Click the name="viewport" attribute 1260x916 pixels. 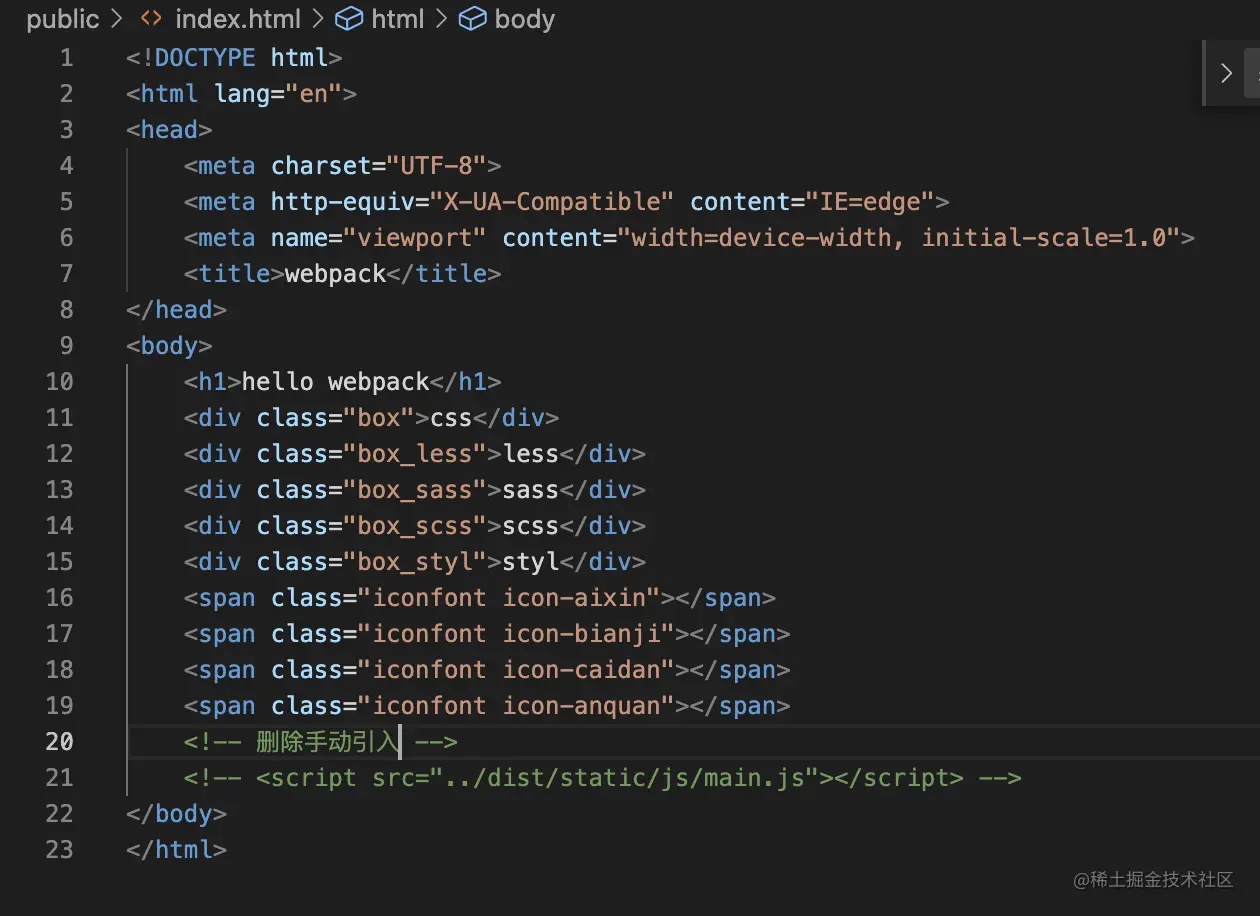379,238
